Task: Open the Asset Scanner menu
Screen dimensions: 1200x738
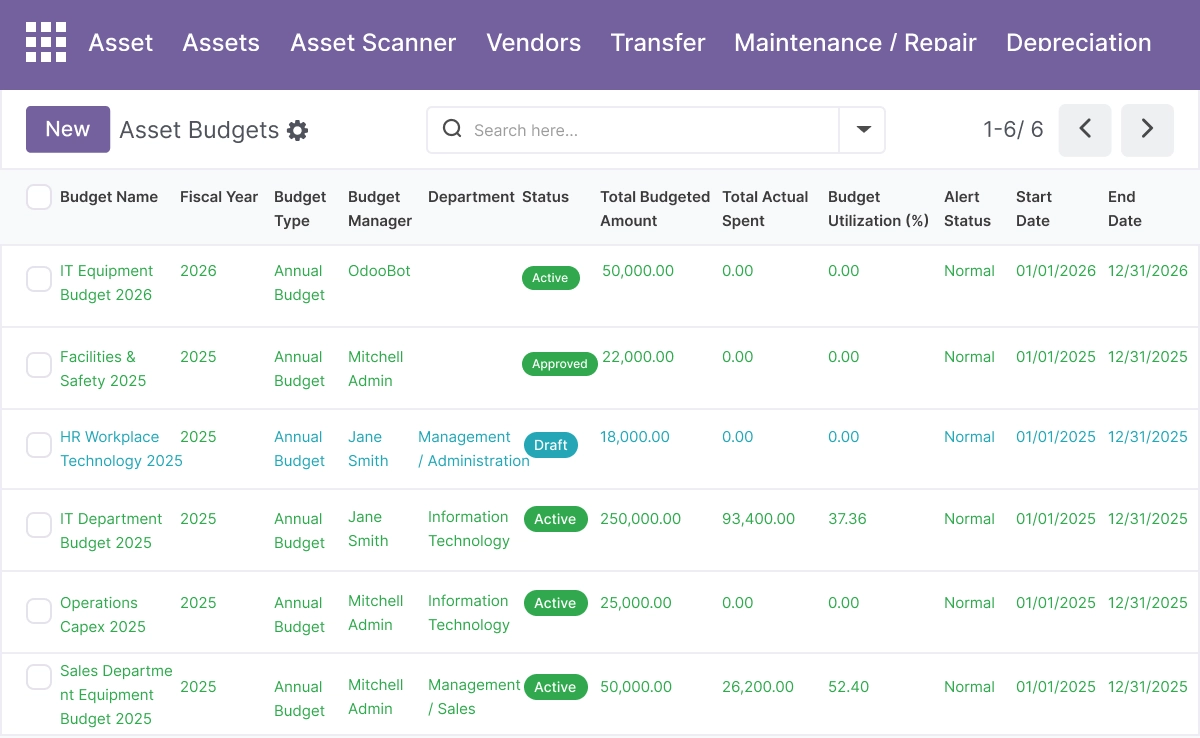Action: tap(373, 43)
